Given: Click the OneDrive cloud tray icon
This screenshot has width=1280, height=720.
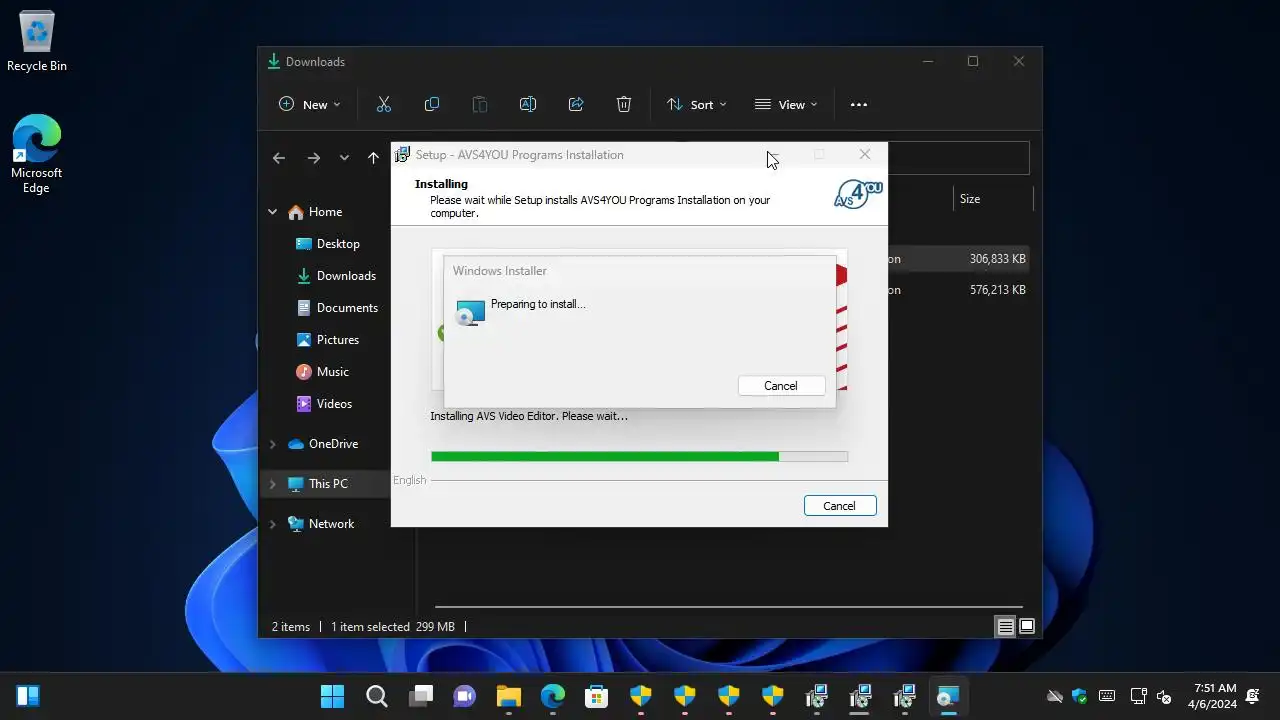Looking at the screenshot, I should pyautogui.click(x=1054, y=696).
